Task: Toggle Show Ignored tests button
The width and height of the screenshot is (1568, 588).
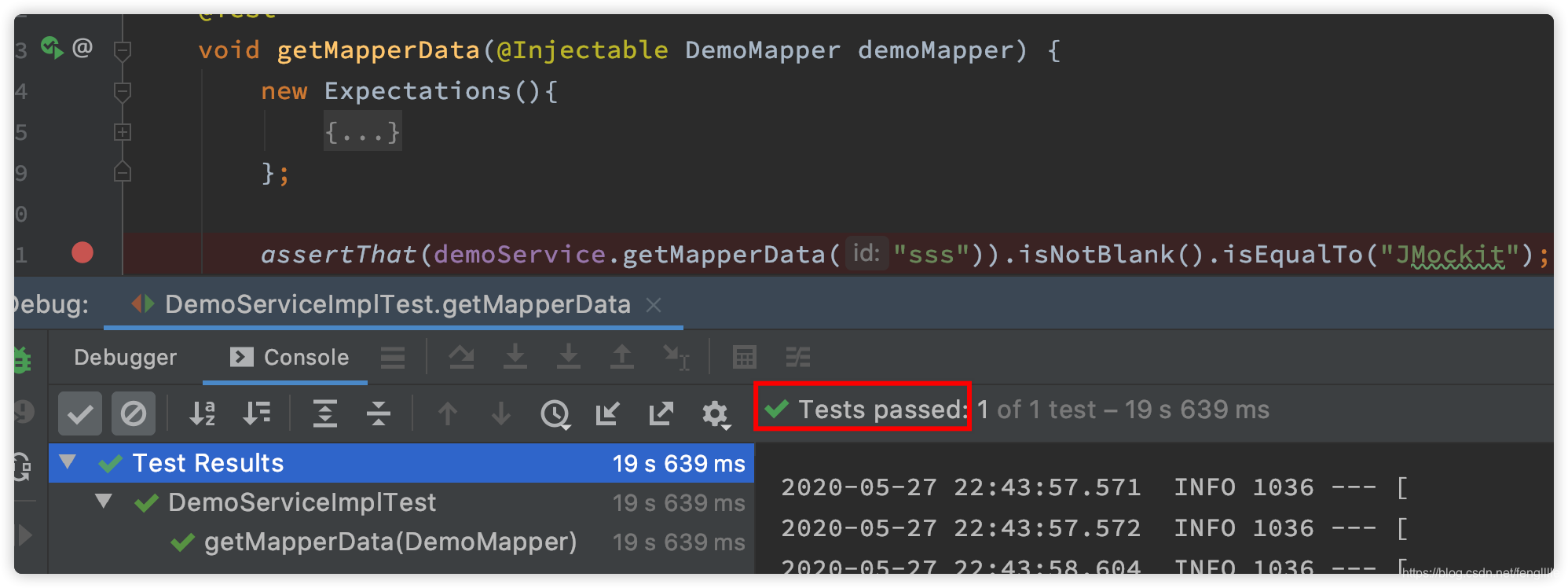Action: coord(134,413)
